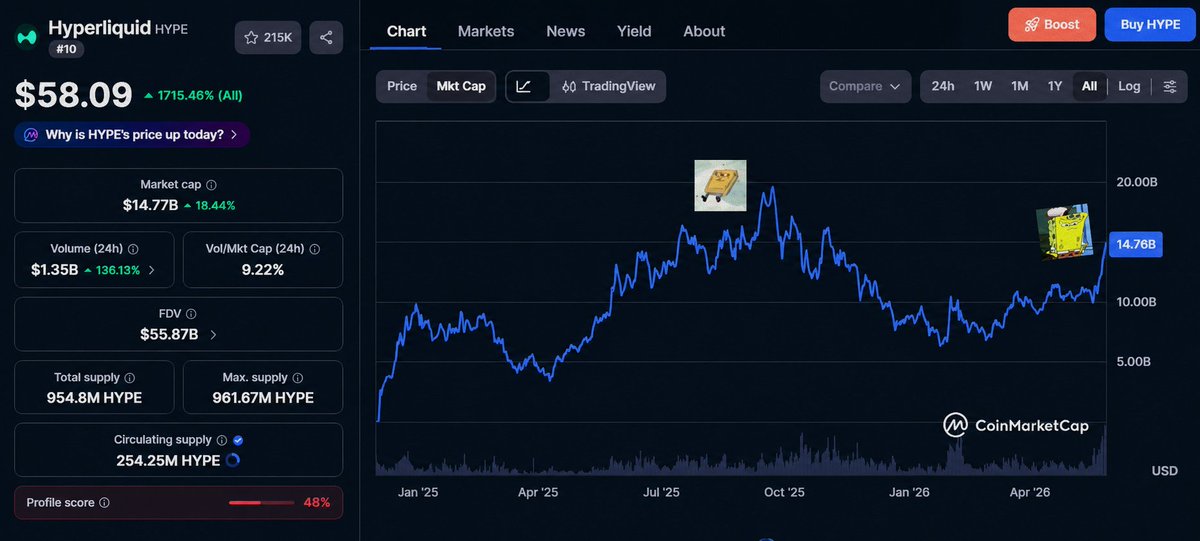1200x541 pixels.
Task: Click the circulating supply progress ring icon
Action: coord(233,461)
